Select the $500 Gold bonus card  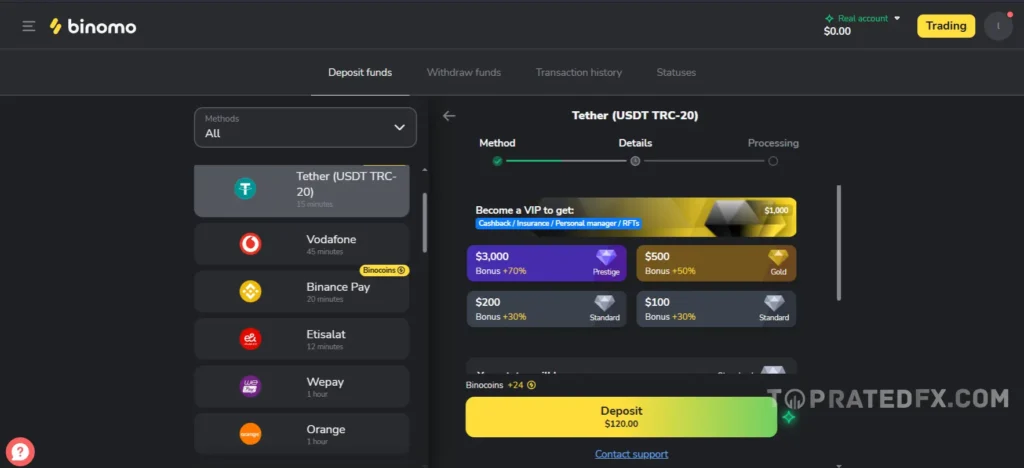[716, 263]
